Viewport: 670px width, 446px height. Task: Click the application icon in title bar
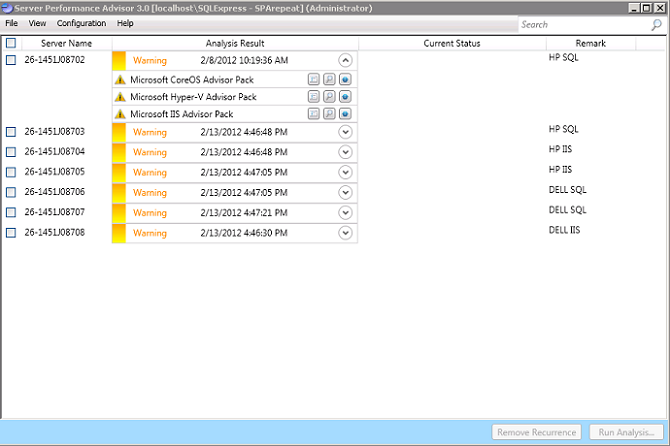pyautogui.click(x=7, y=8)
